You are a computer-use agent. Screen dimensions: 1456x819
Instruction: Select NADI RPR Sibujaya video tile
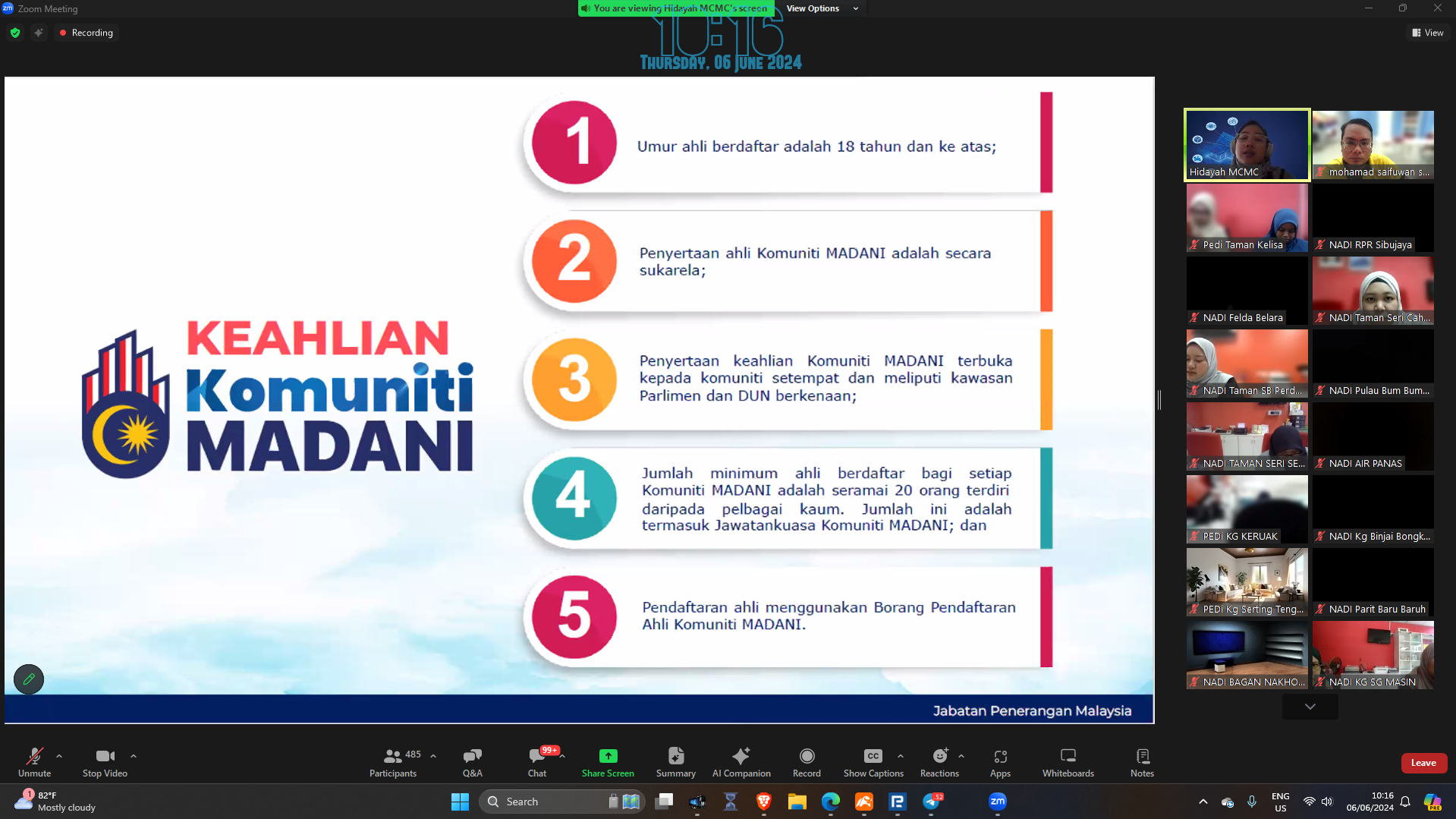coord(1373,217)
